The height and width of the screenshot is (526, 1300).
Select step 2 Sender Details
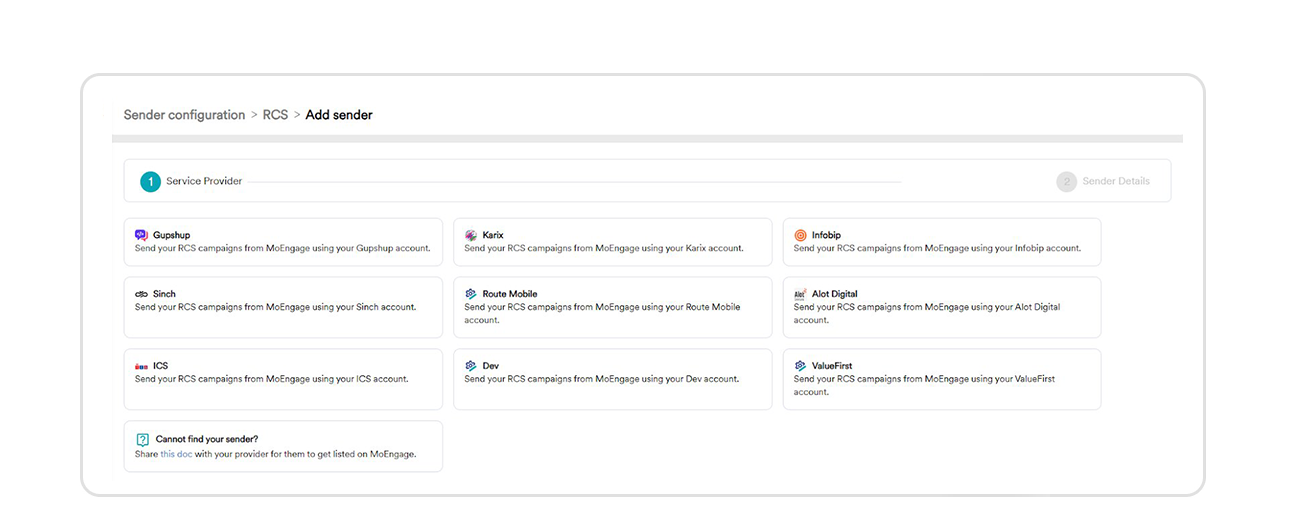(x=1066, y=181)
